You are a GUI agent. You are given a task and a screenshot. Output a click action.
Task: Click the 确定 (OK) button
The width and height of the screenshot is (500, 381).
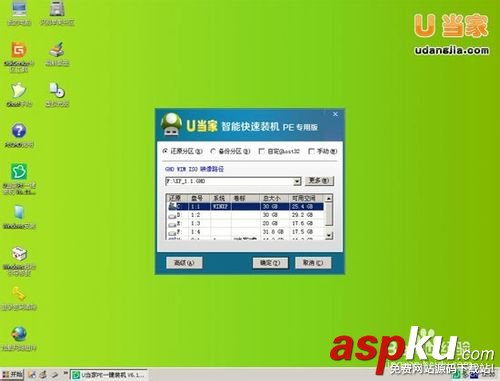pos(270,263)
